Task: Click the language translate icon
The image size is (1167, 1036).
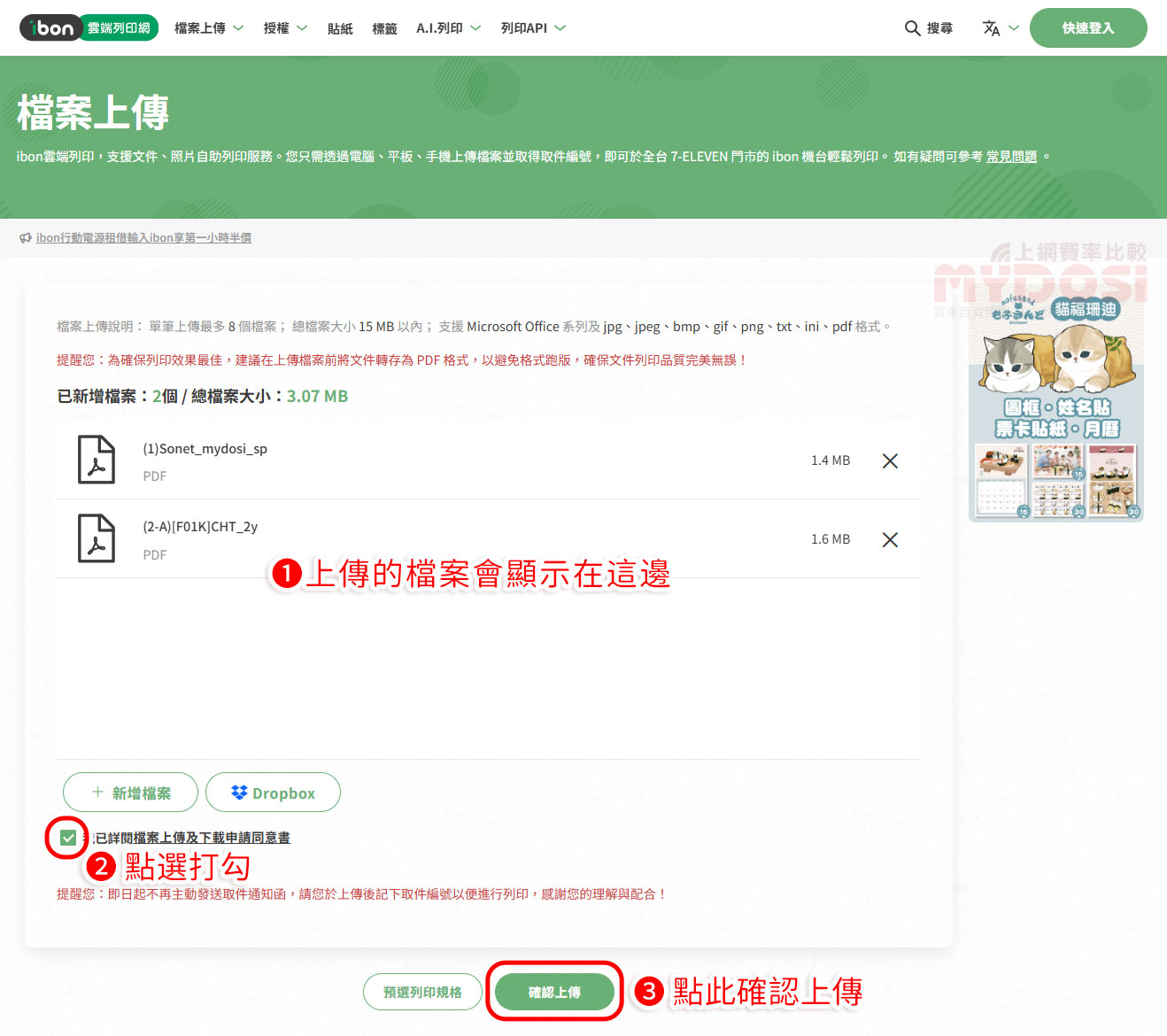Action: [992, 28]
